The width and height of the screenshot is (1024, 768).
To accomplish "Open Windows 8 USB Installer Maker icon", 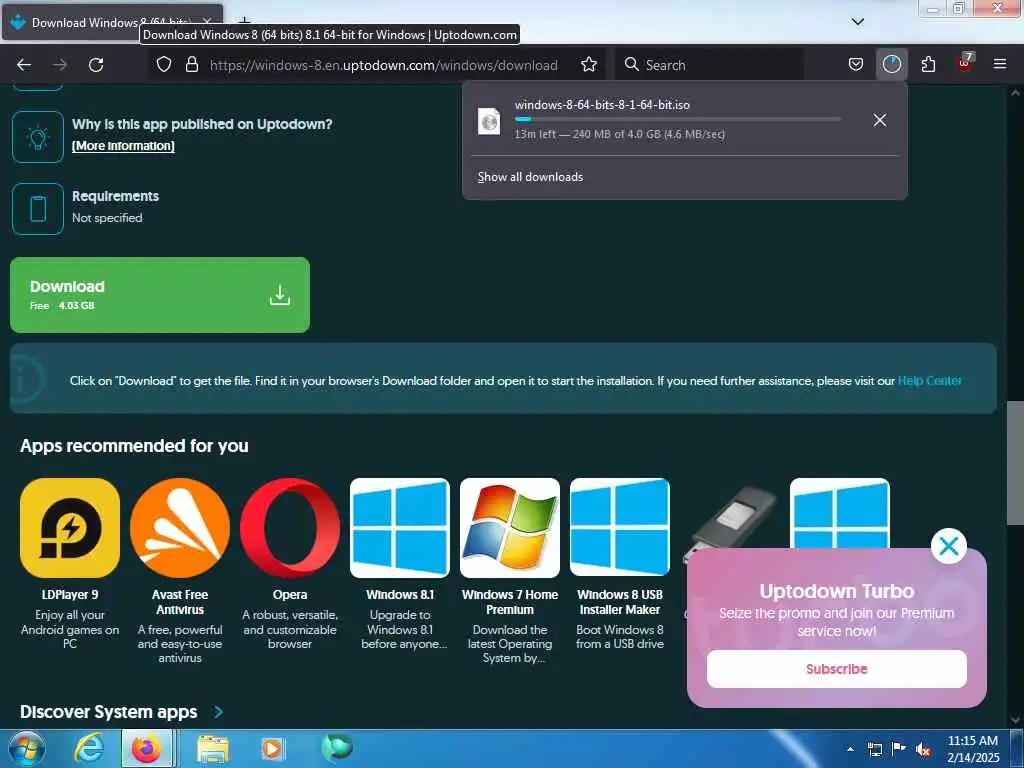I will 620,528.
